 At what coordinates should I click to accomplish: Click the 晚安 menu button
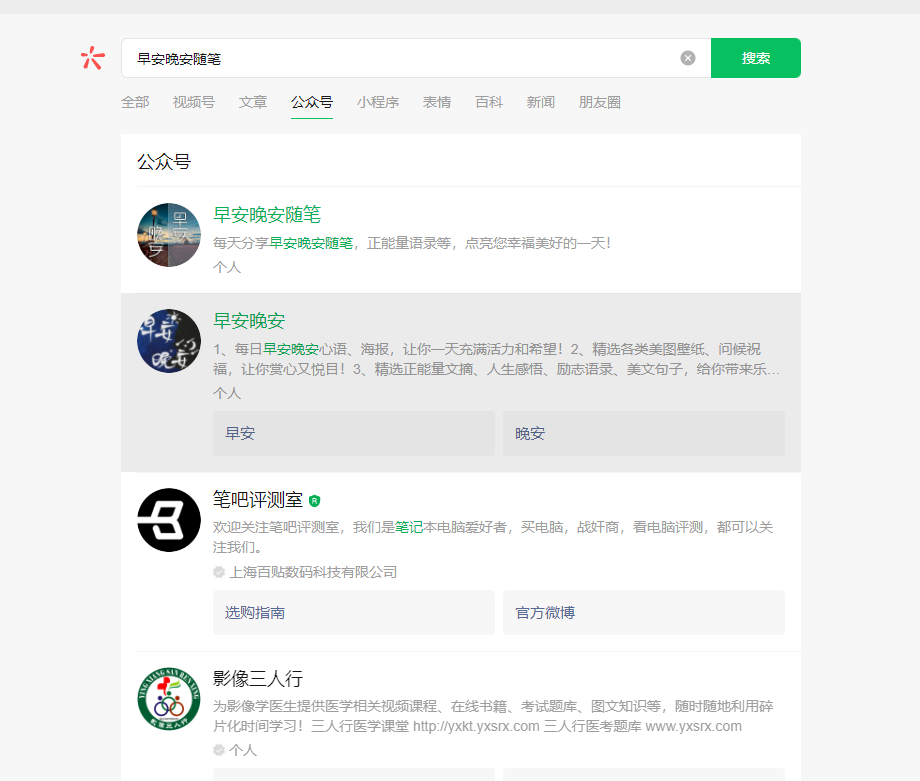pos(644,434)
